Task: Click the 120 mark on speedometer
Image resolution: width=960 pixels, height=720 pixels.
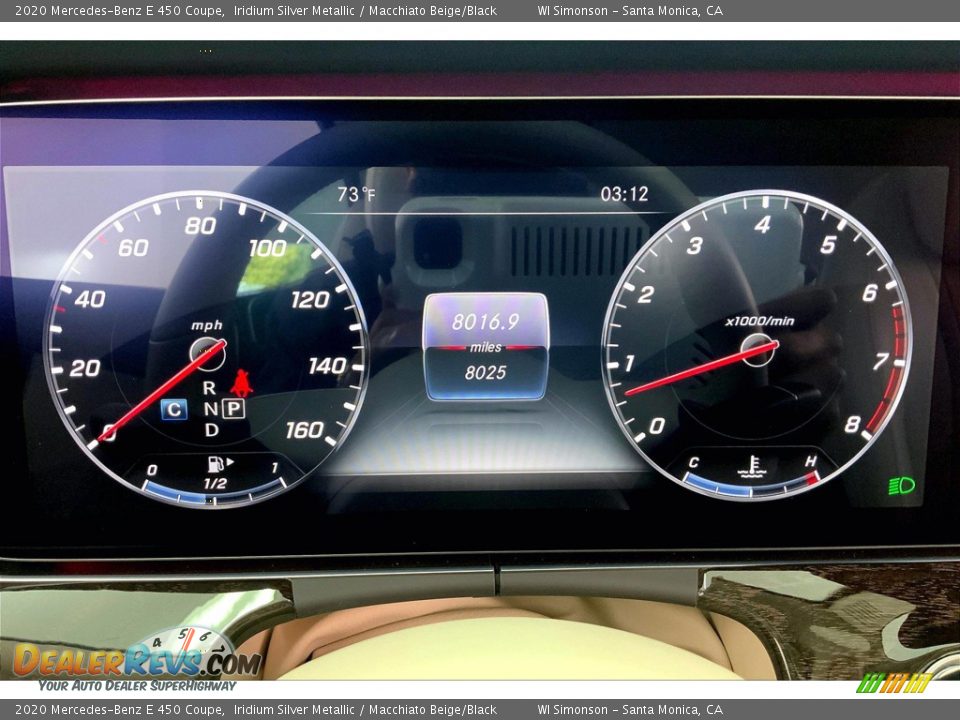Action: pos(310,299)
